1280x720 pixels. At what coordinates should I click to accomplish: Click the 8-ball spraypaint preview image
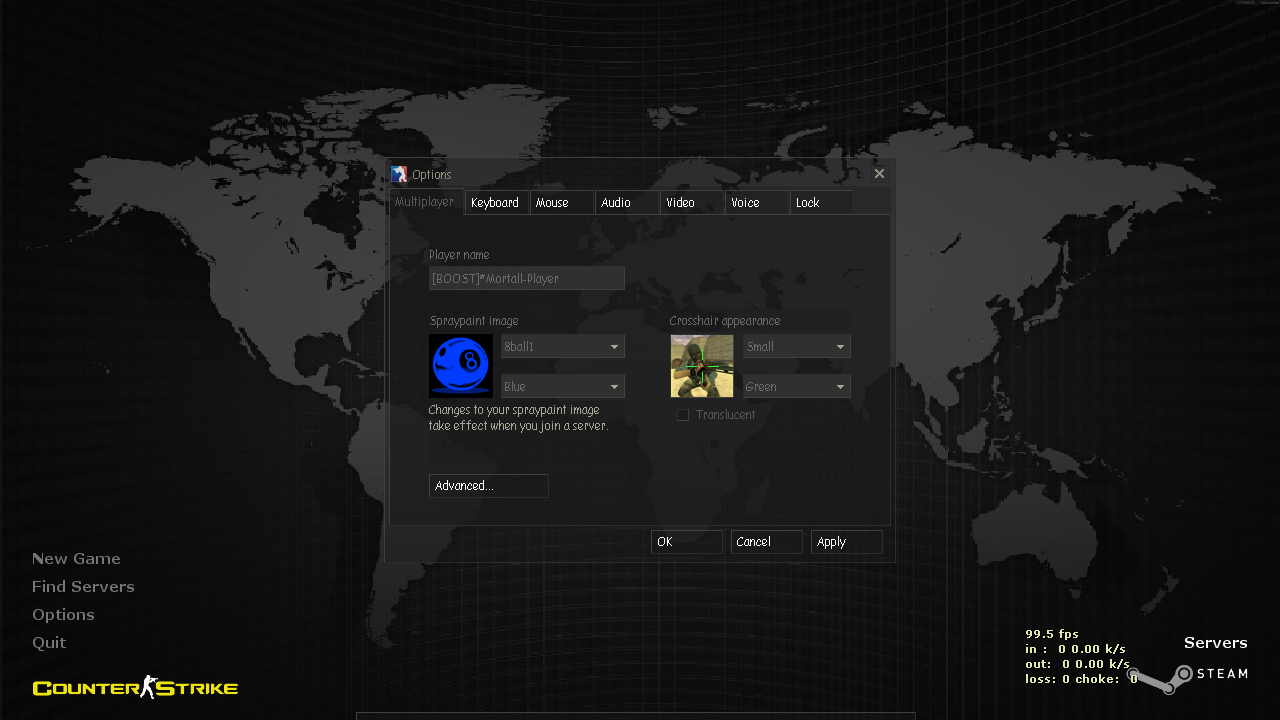460,365
